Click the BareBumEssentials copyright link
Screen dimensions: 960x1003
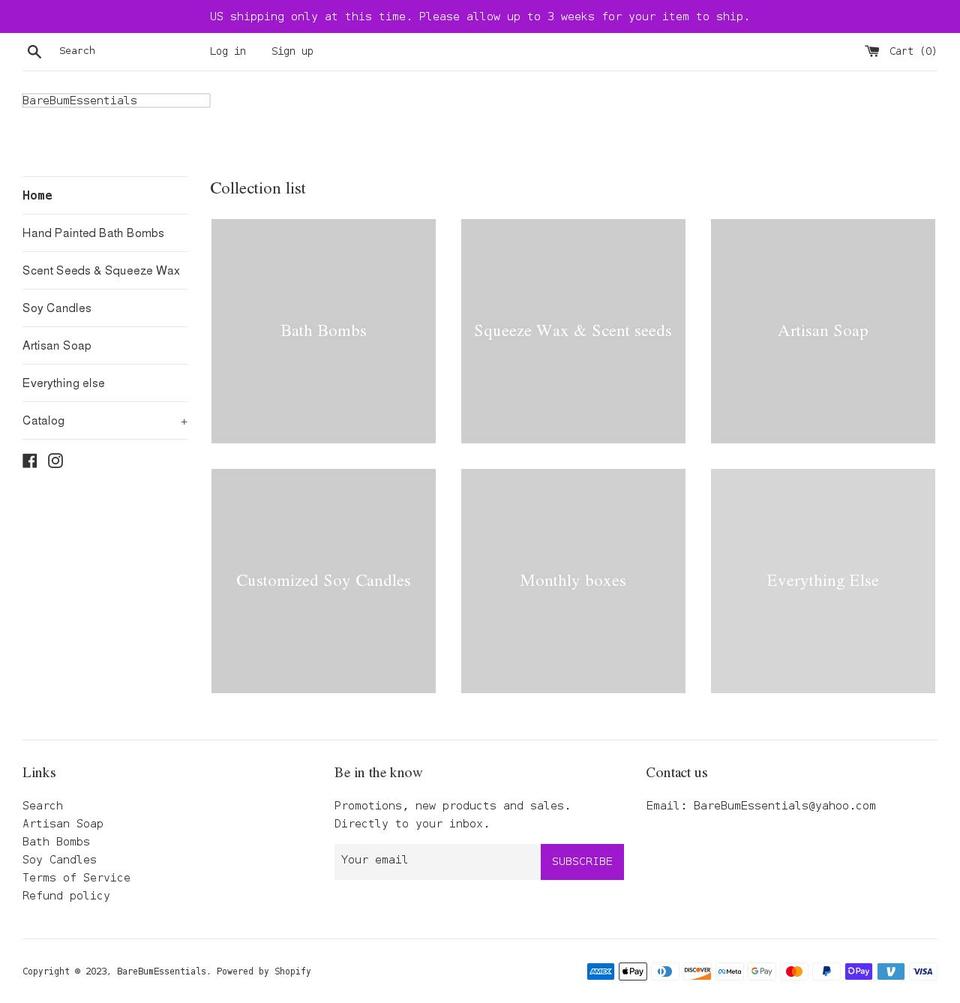162,971
